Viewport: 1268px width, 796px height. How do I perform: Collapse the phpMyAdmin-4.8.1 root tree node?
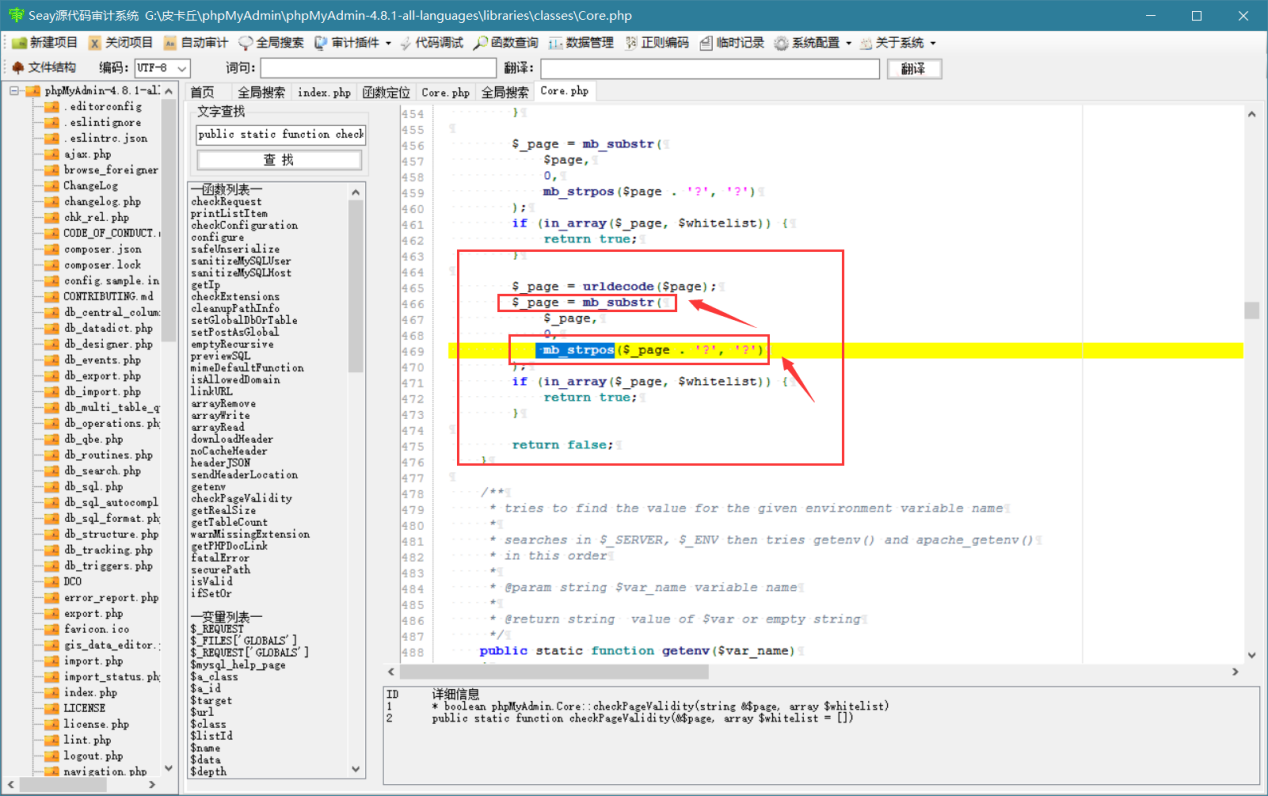coord(15,91)
